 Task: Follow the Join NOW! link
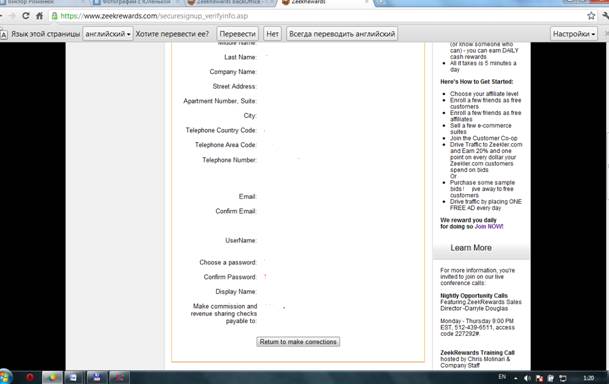pyautogui.click(x=489, y=226)
